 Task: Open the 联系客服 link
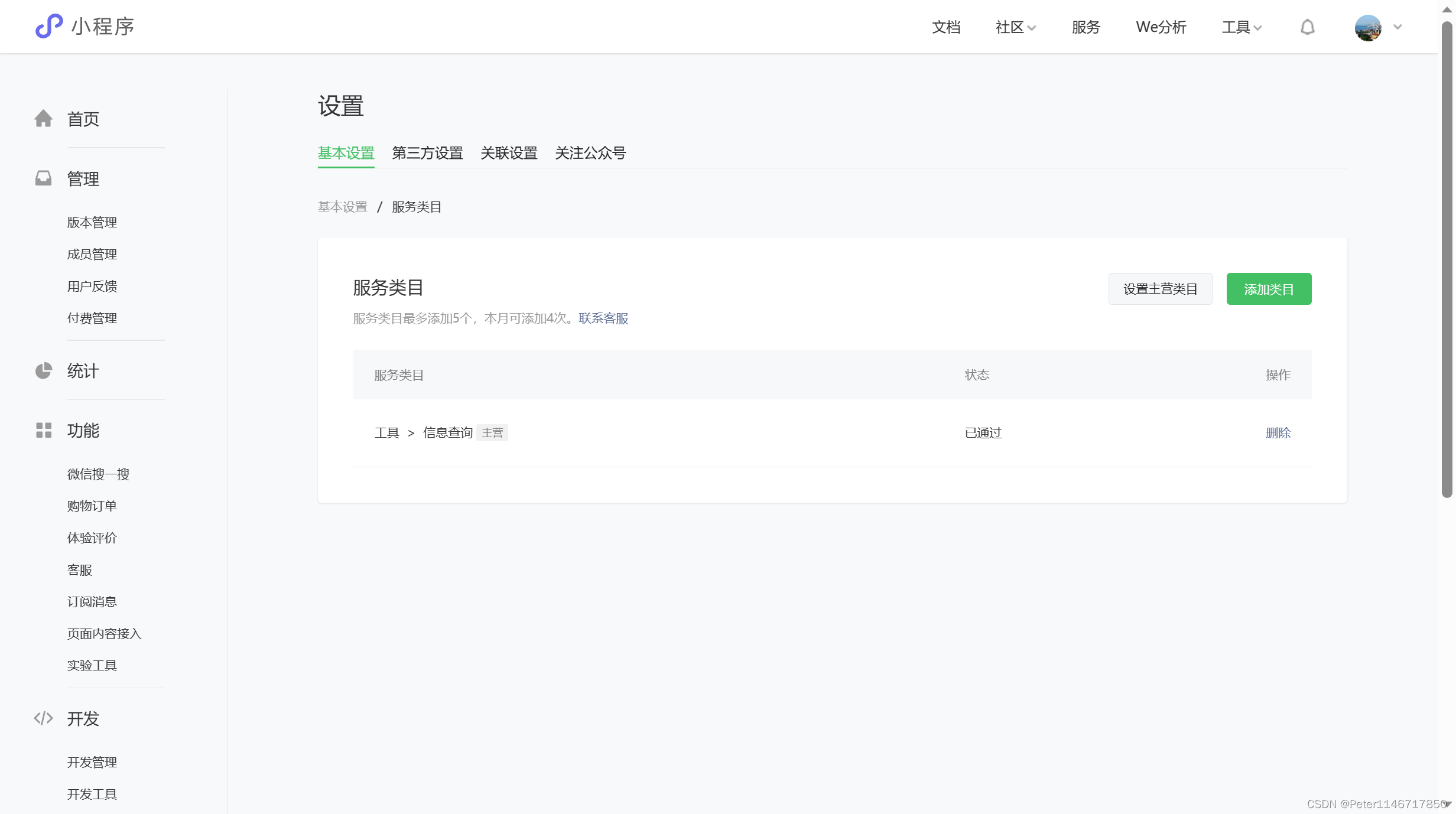pyautogui.click(x=603, y=318)
